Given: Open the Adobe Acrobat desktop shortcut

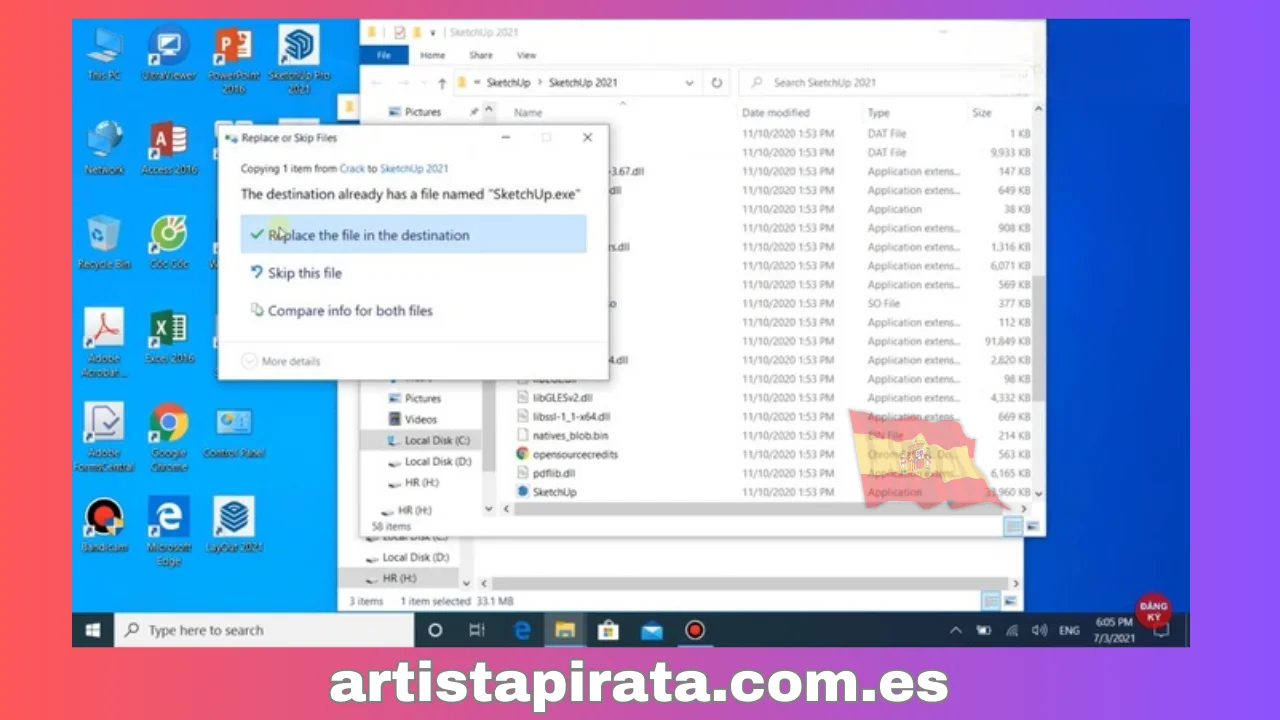Looking at the screenshot, I should (104, 343).
